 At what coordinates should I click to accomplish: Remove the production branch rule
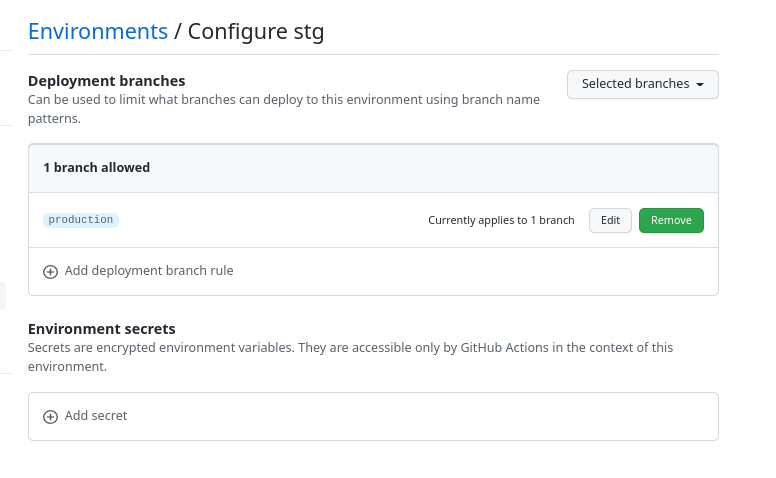tap(671, 220)
